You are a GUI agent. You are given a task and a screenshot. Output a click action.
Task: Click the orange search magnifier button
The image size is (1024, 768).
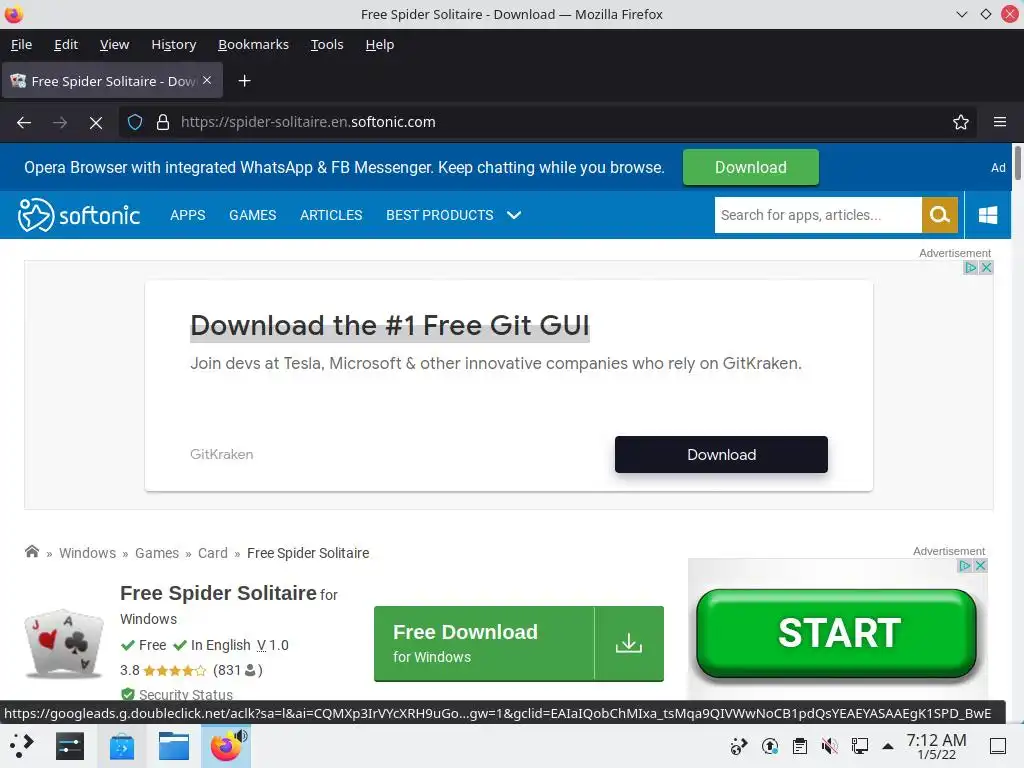[940, 215]
